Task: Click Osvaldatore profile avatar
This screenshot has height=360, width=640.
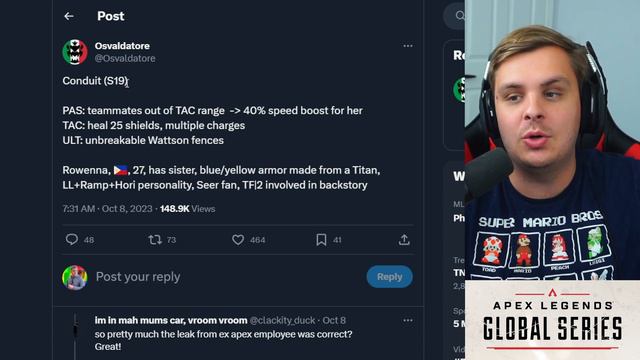Action: (75, 52)
